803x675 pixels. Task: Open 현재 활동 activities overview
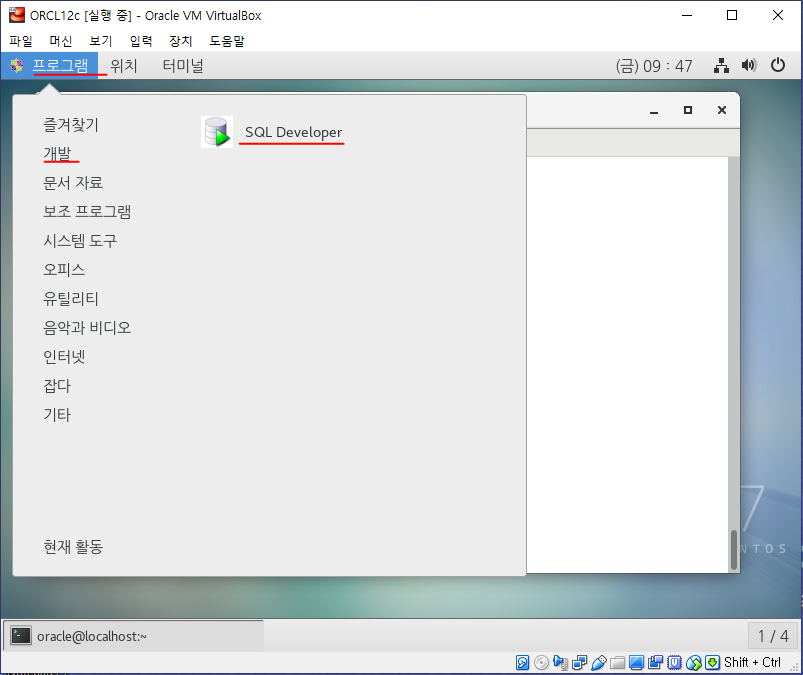tap(73, 546)
